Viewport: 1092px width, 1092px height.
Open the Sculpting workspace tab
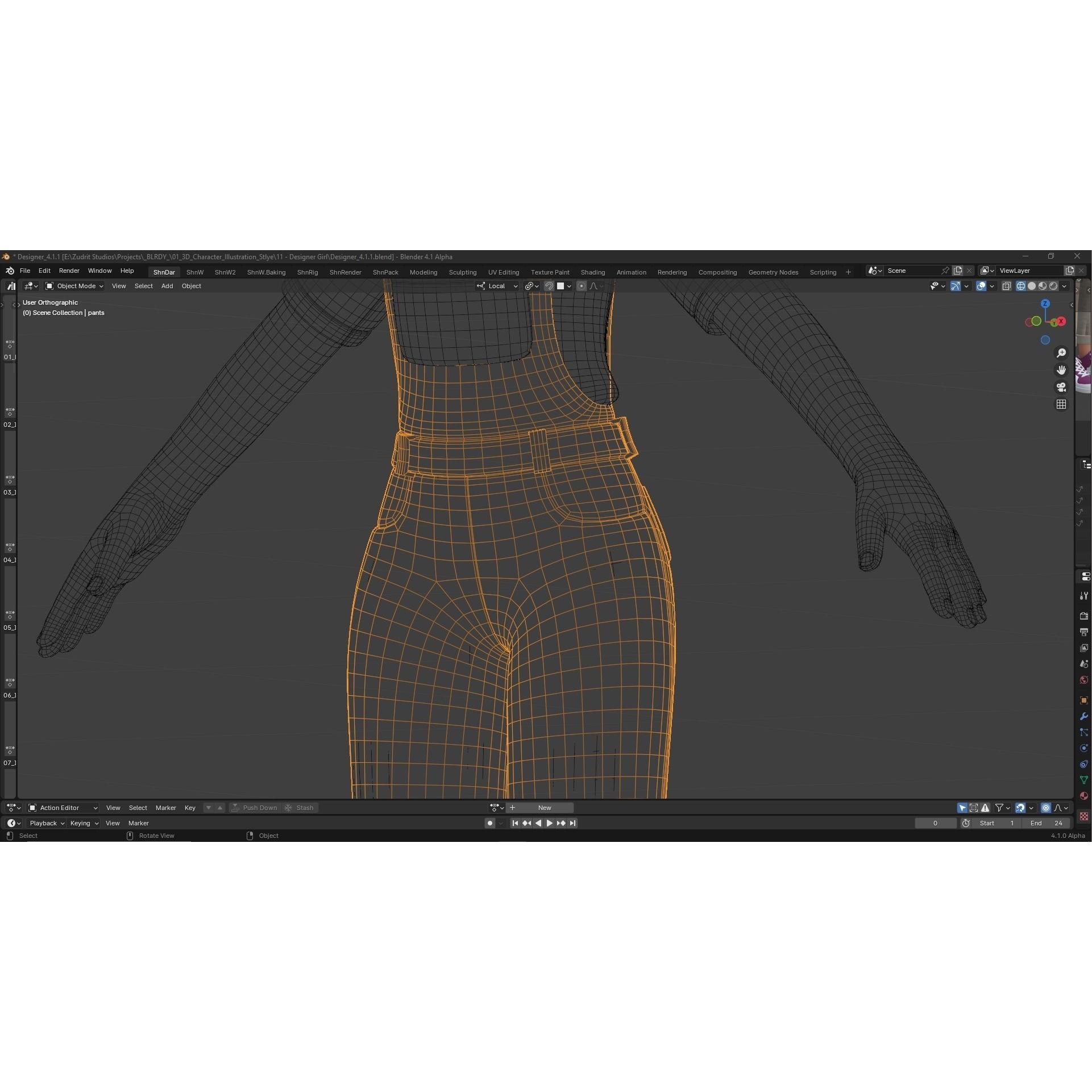[463, 272]
